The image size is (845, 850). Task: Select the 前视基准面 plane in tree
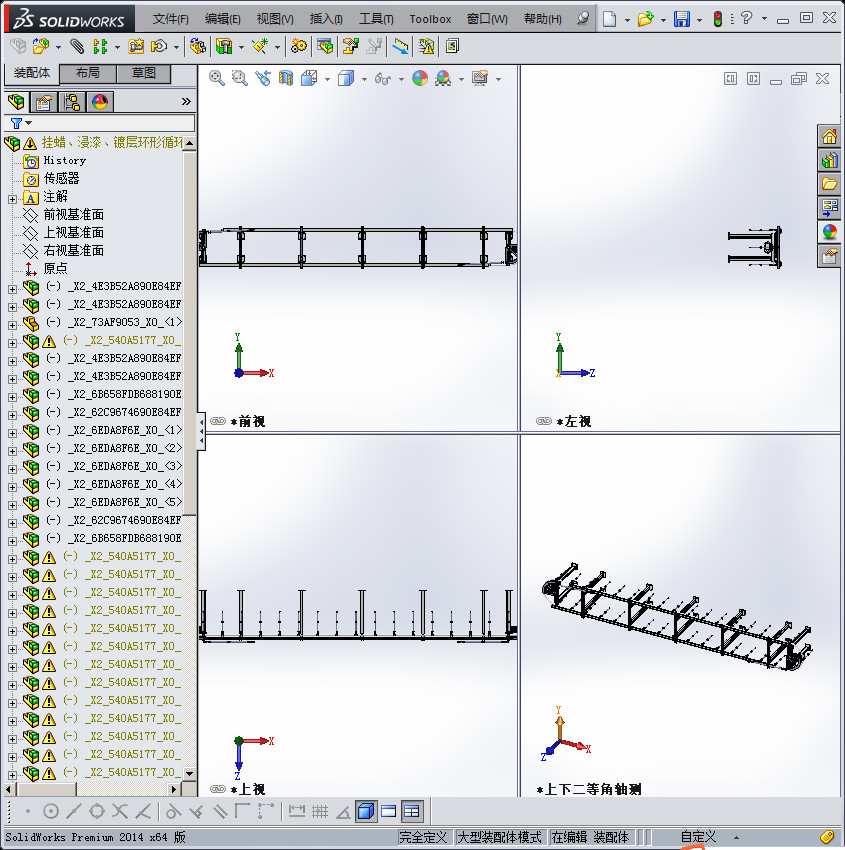coord(74,215)
